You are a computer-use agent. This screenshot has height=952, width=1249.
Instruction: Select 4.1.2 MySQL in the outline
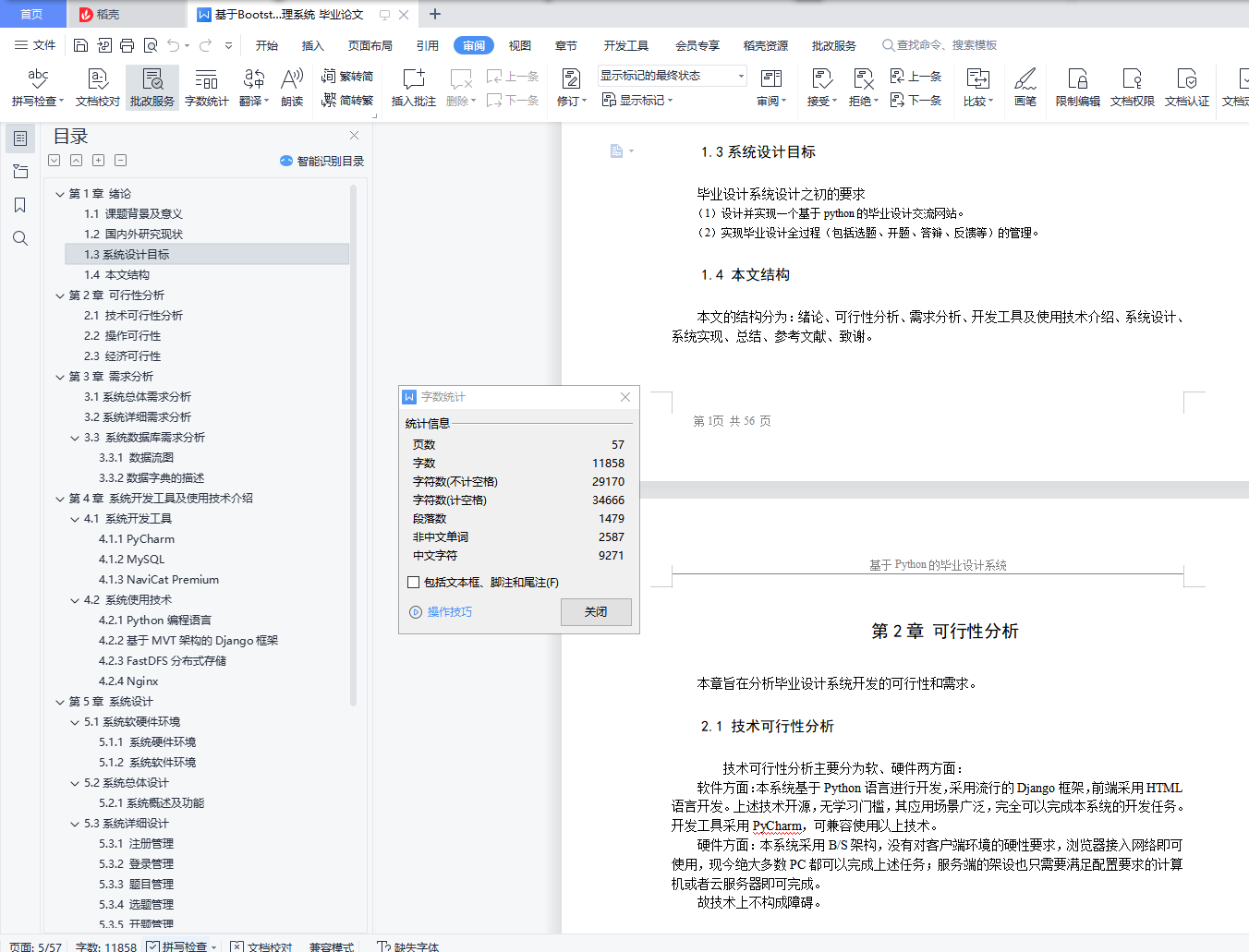click(x=131, y=560)
